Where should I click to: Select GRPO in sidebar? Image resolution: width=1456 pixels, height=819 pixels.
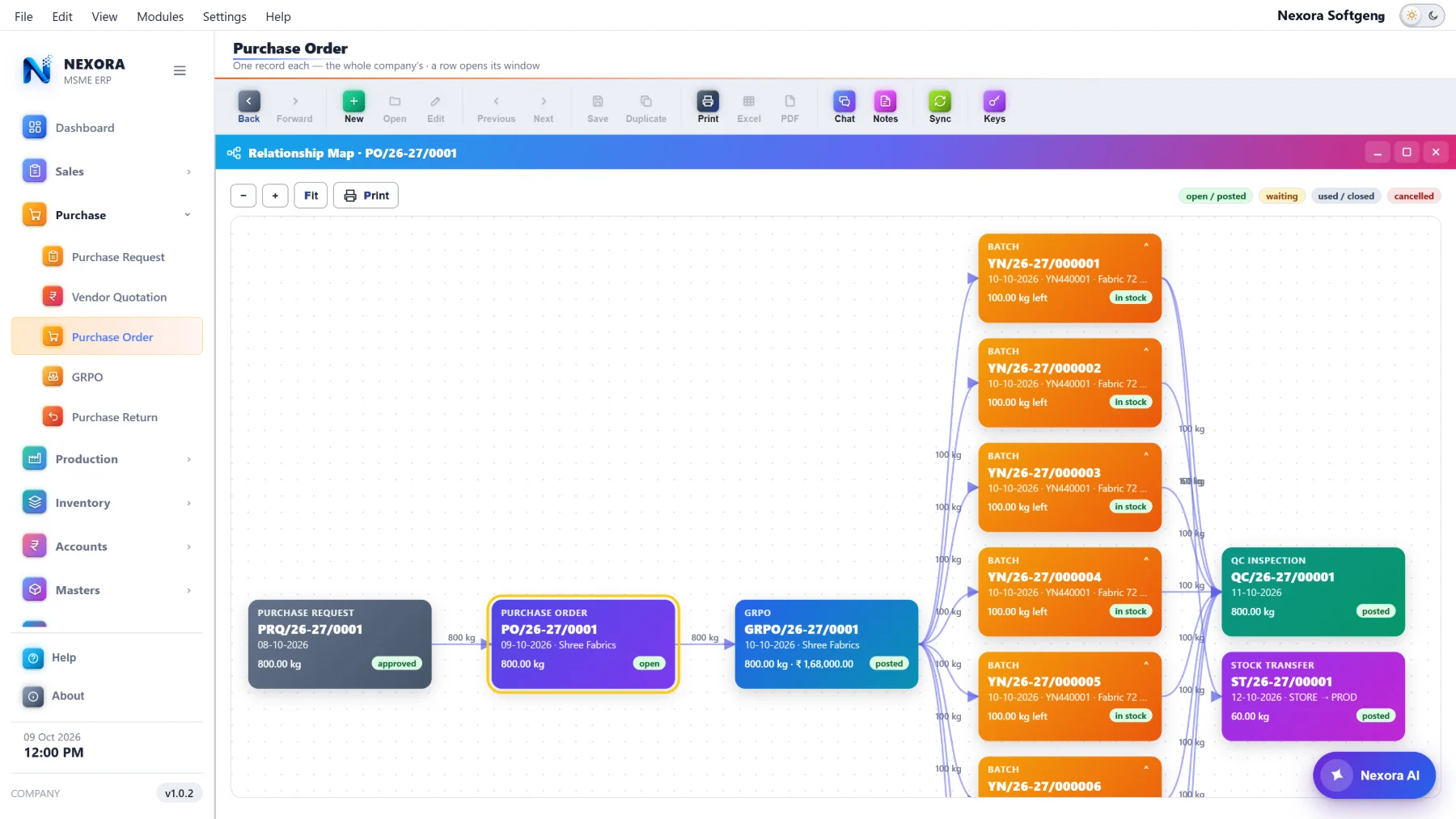pos(107,377)
